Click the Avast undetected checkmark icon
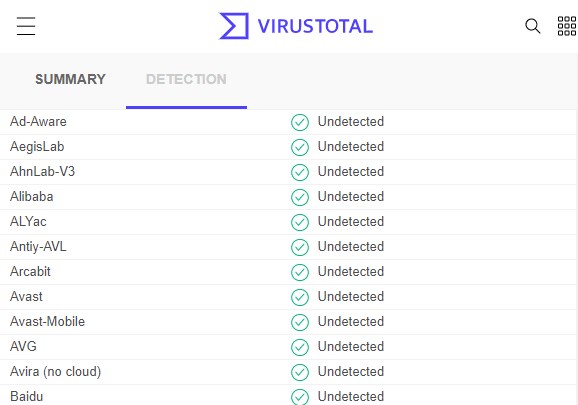Image resolution: width=578 pixels, height=405 pixels. [x=300, y=297]
